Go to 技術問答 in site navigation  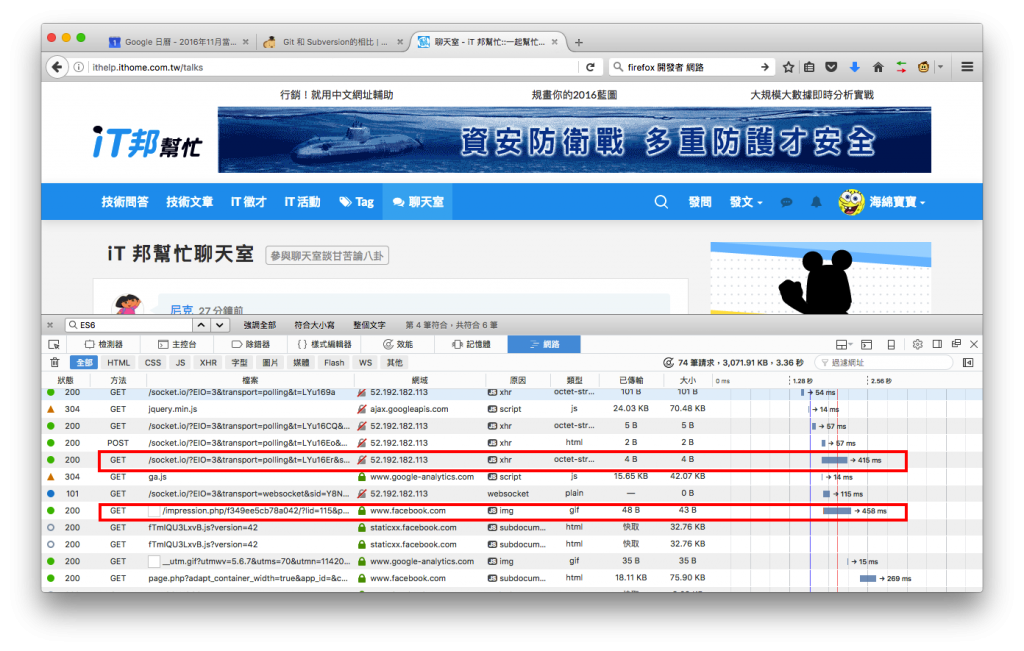[x=125, y=202]
